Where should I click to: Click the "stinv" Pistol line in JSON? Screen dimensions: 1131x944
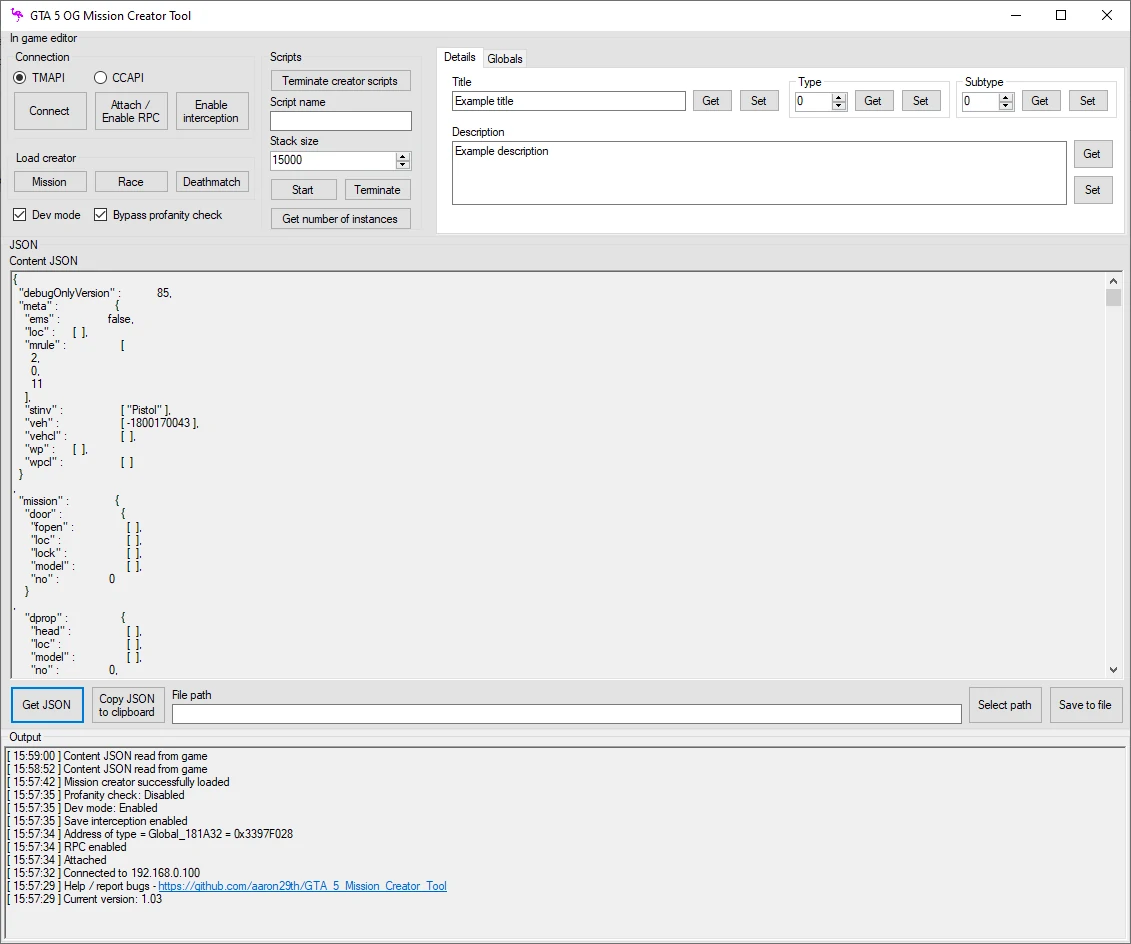point(97,410)
